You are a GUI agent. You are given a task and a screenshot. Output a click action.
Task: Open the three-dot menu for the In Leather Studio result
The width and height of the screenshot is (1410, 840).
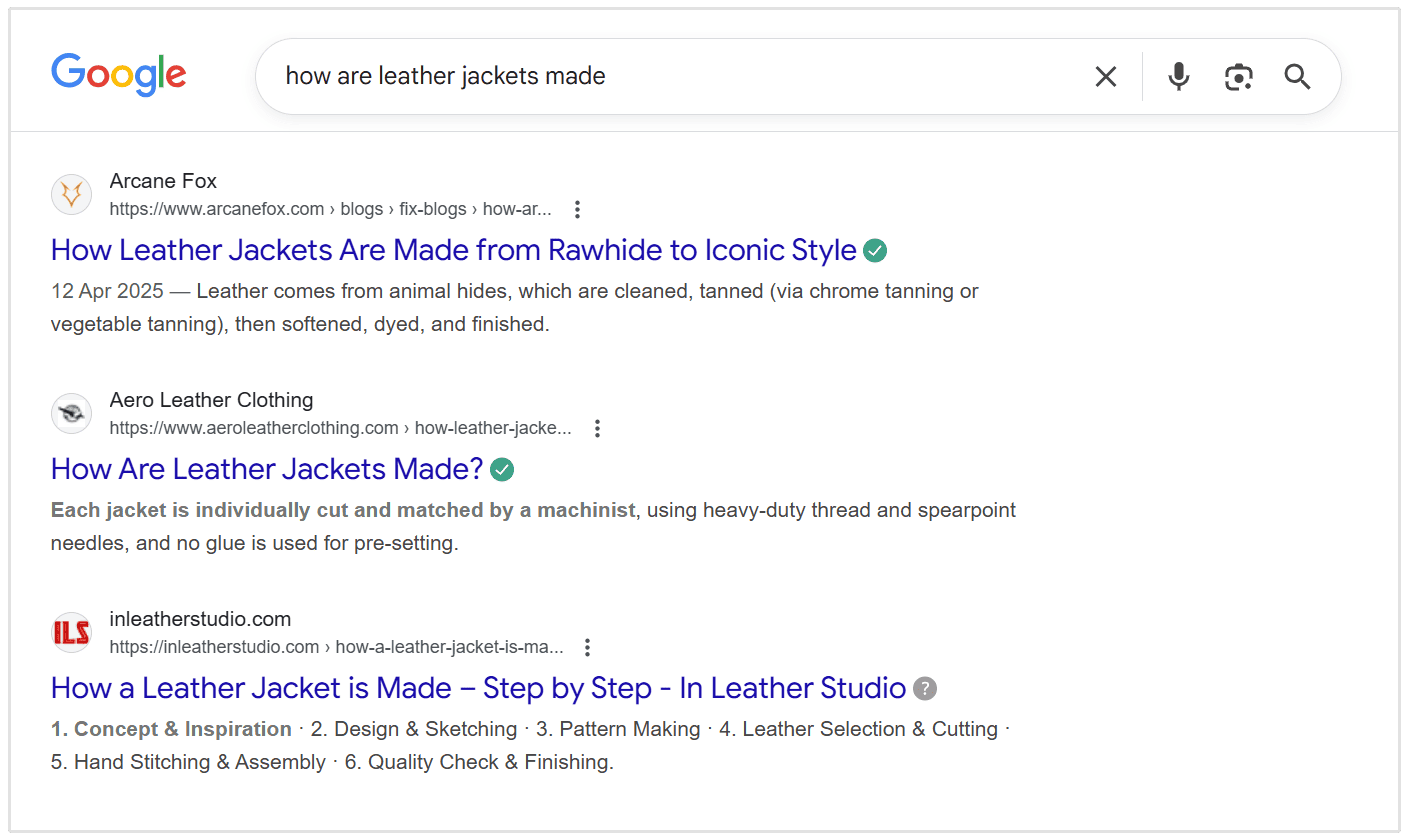(x=587, y=647)
